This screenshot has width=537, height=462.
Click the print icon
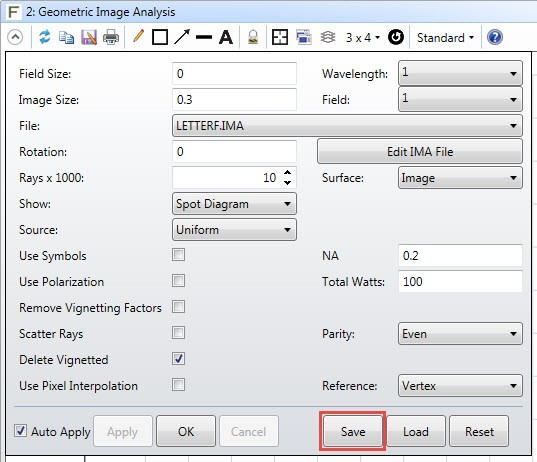coord(111,37)
